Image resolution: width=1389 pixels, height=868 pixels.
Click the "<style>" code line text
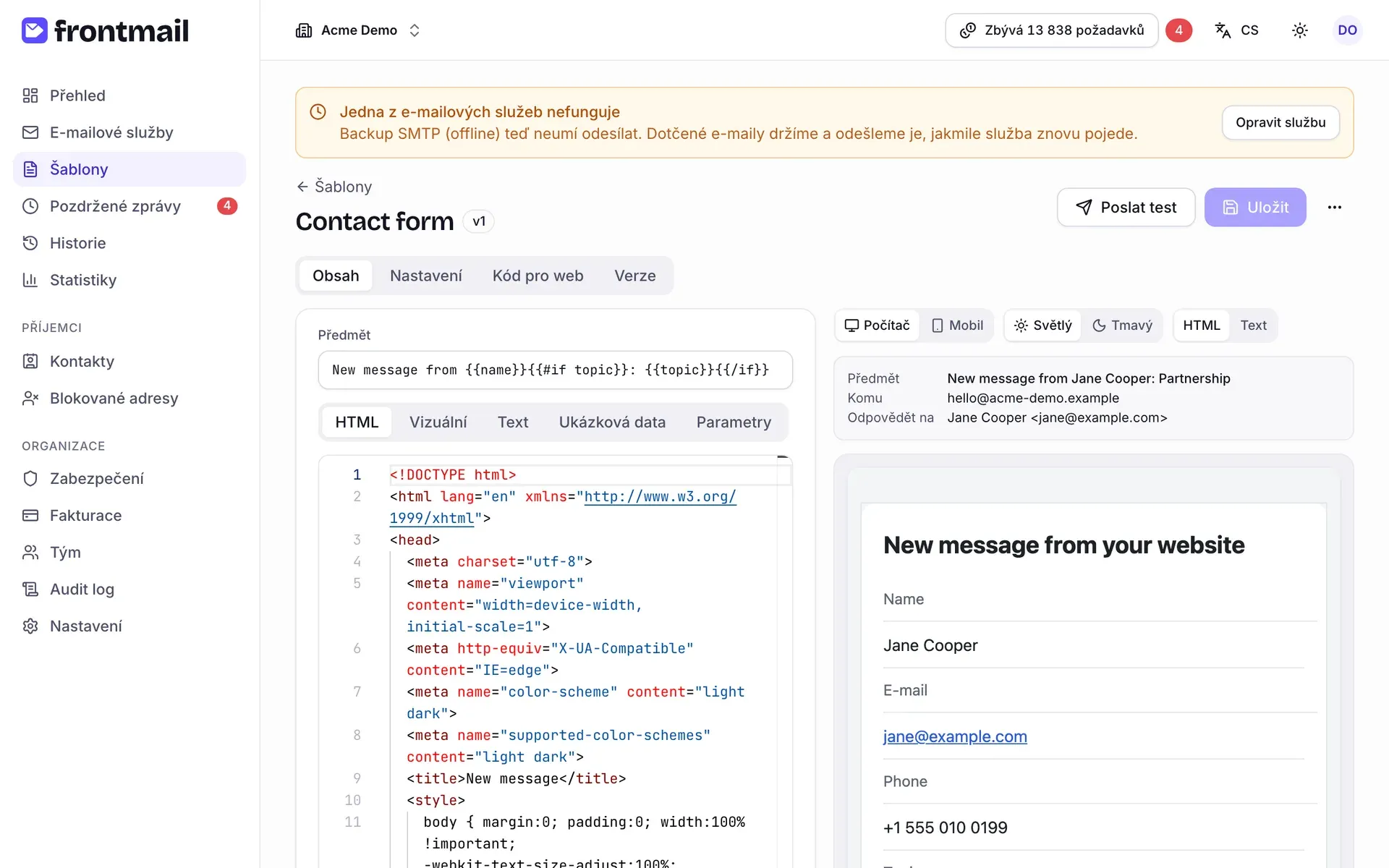coord(436,801)
